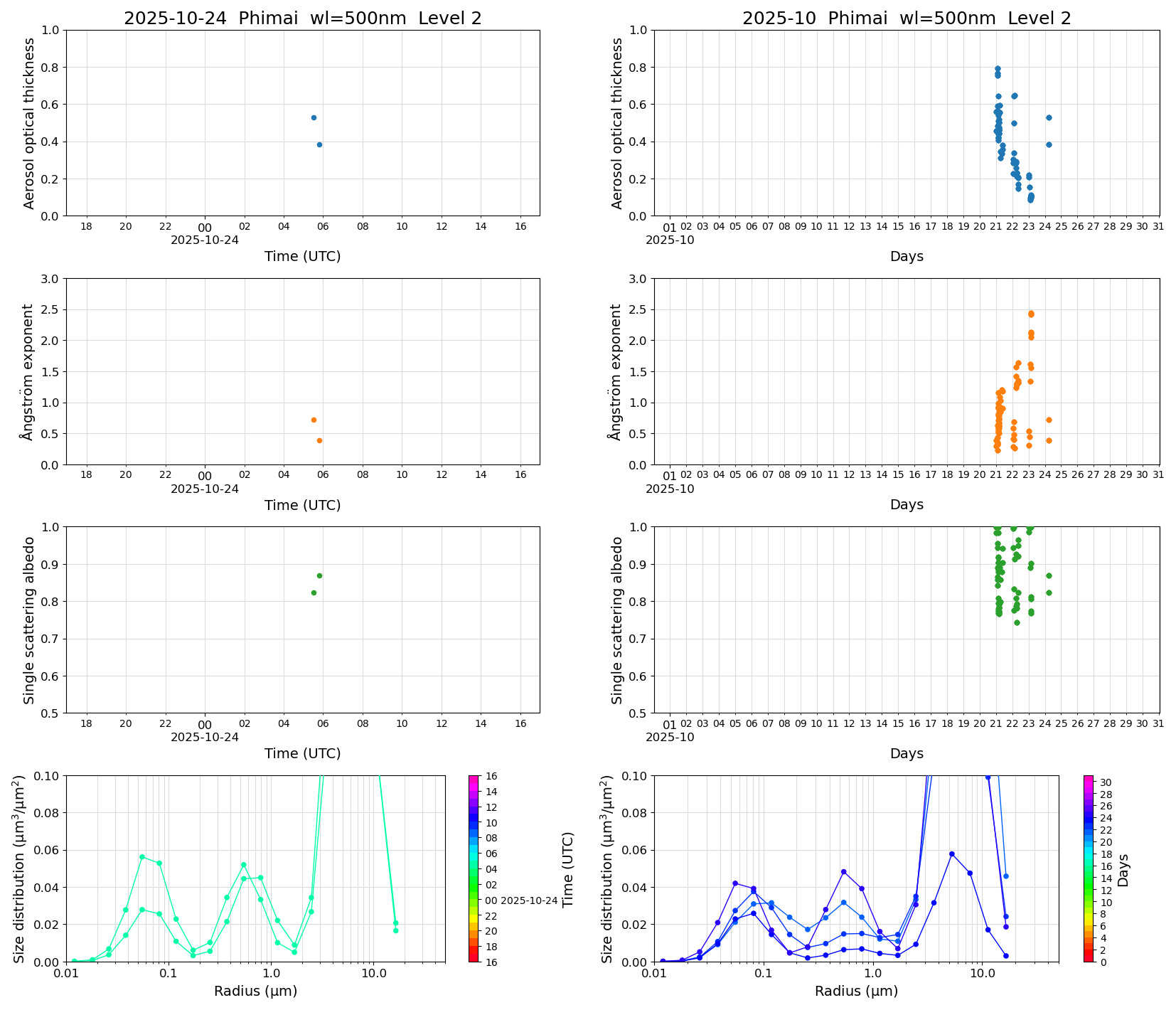The height and width of the screenshot is (1010, 1176).
Task: Click the higher AOT point in daily plot
Action: click(x=314, y=117)
